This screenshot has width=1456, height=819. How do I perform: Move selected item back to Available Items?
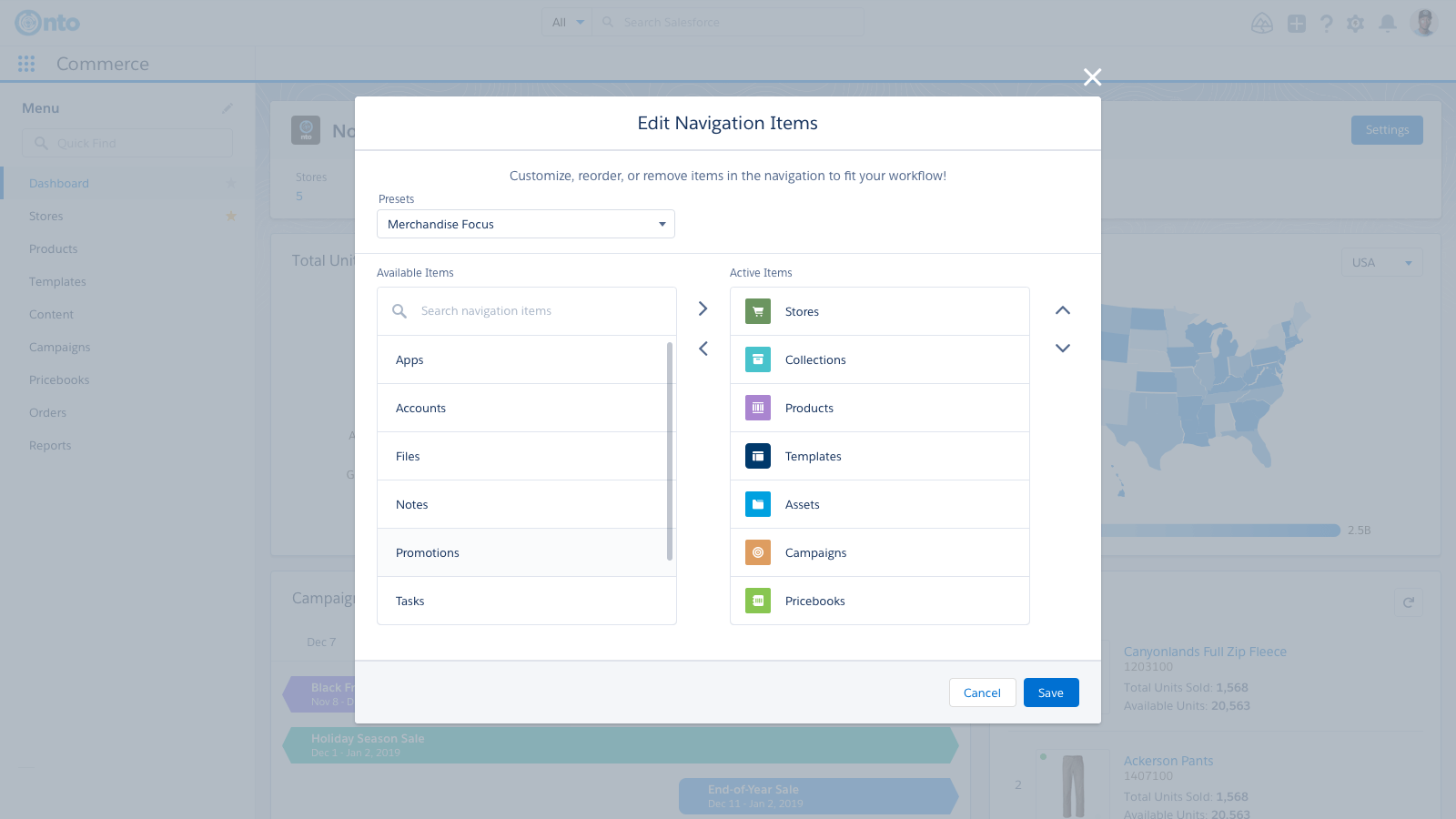[x=703, y=349]
